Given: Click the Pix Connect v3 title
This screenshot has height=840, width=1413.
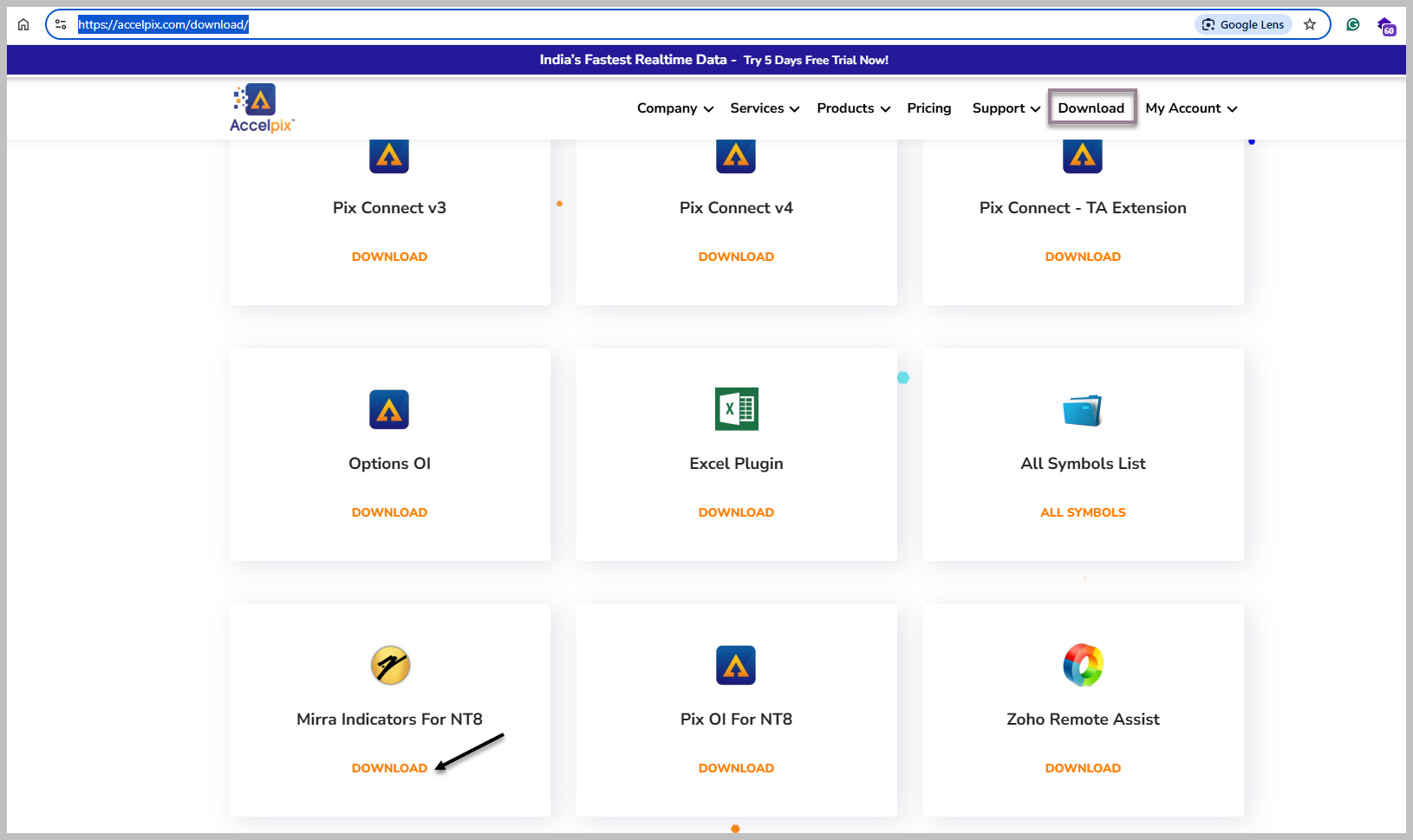Looking at the screenshot, I should (389, 208).
